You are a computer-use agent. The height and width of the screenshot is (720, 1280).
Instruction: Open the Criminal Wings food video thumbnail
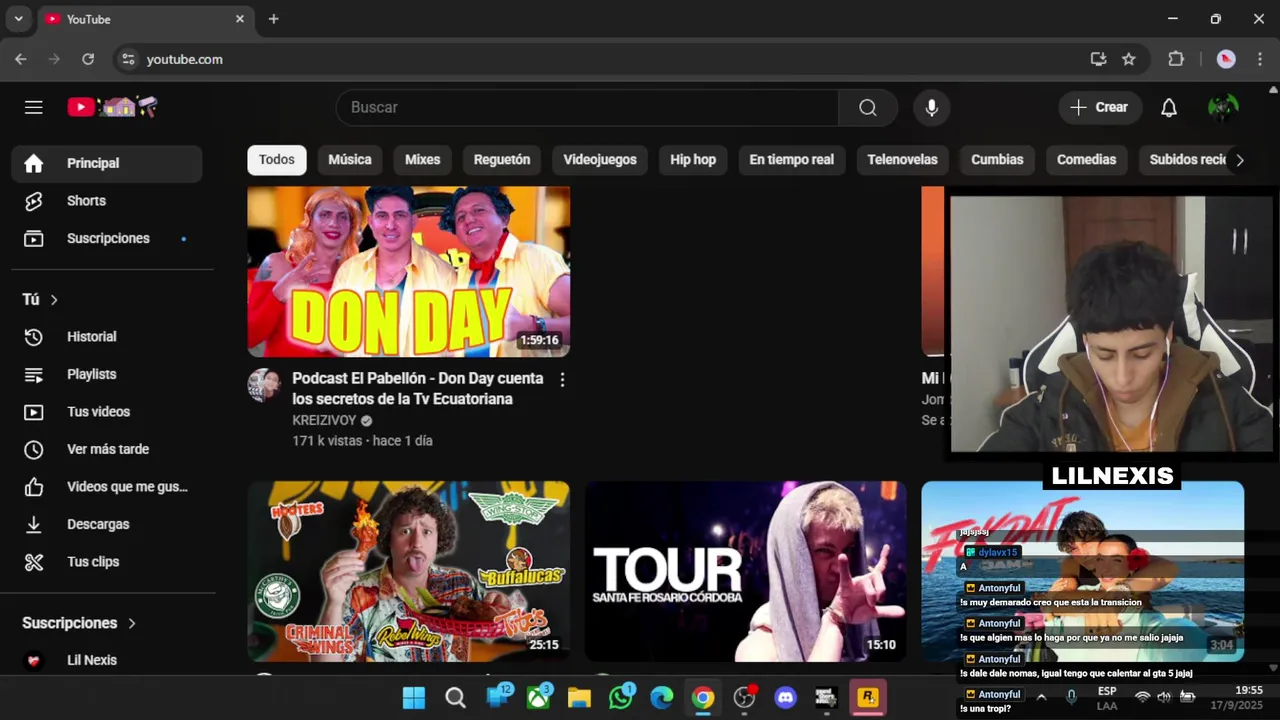point(409,571)
